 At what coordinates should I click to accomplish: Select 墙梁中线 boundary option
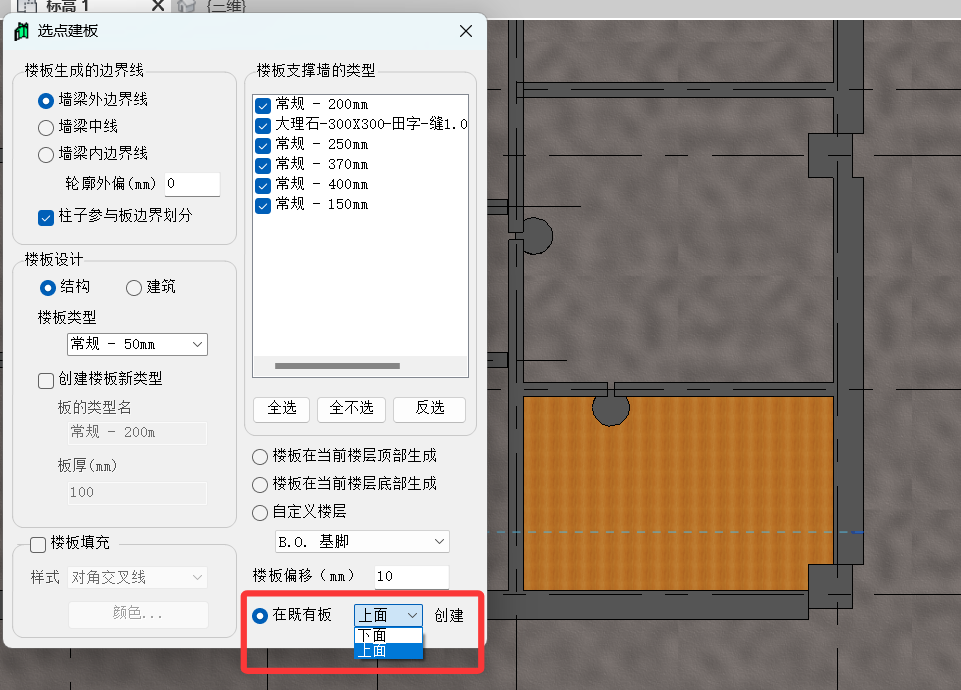46,127
